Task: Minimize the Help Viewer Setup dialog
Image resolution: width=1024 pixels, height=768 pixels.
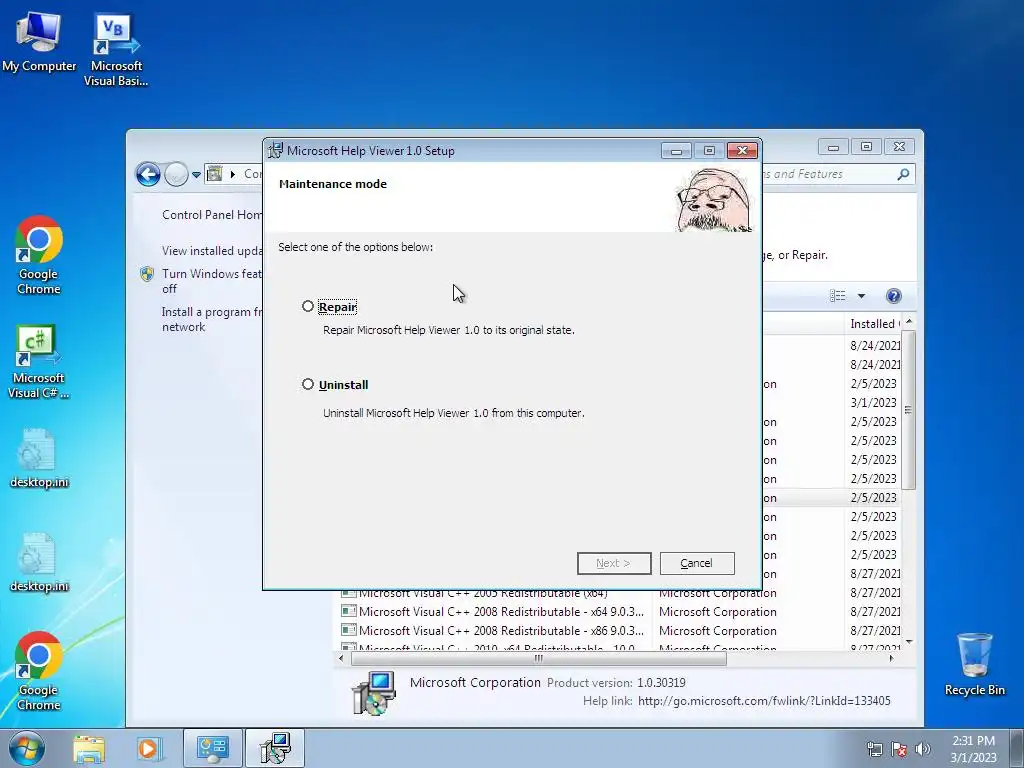Action: 676,151
